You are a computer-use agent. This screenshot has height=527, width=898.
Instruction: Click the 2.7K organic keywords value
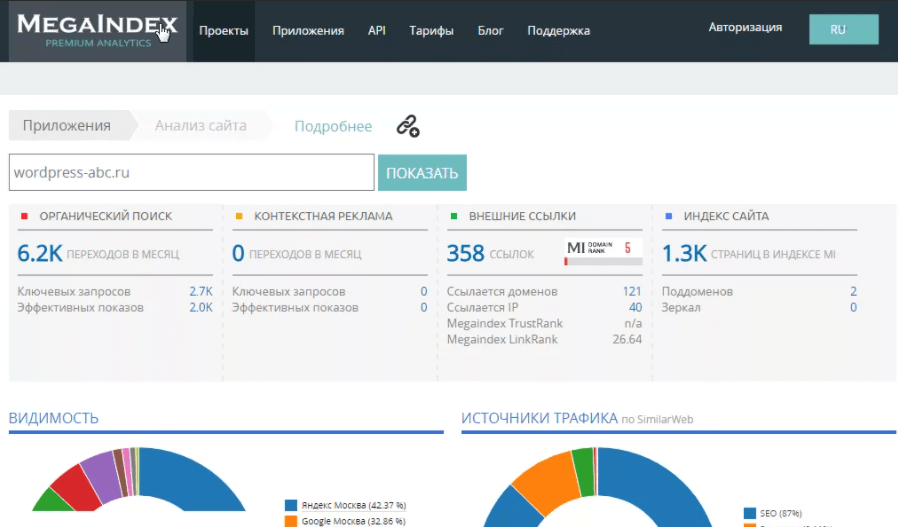(201, 291)
